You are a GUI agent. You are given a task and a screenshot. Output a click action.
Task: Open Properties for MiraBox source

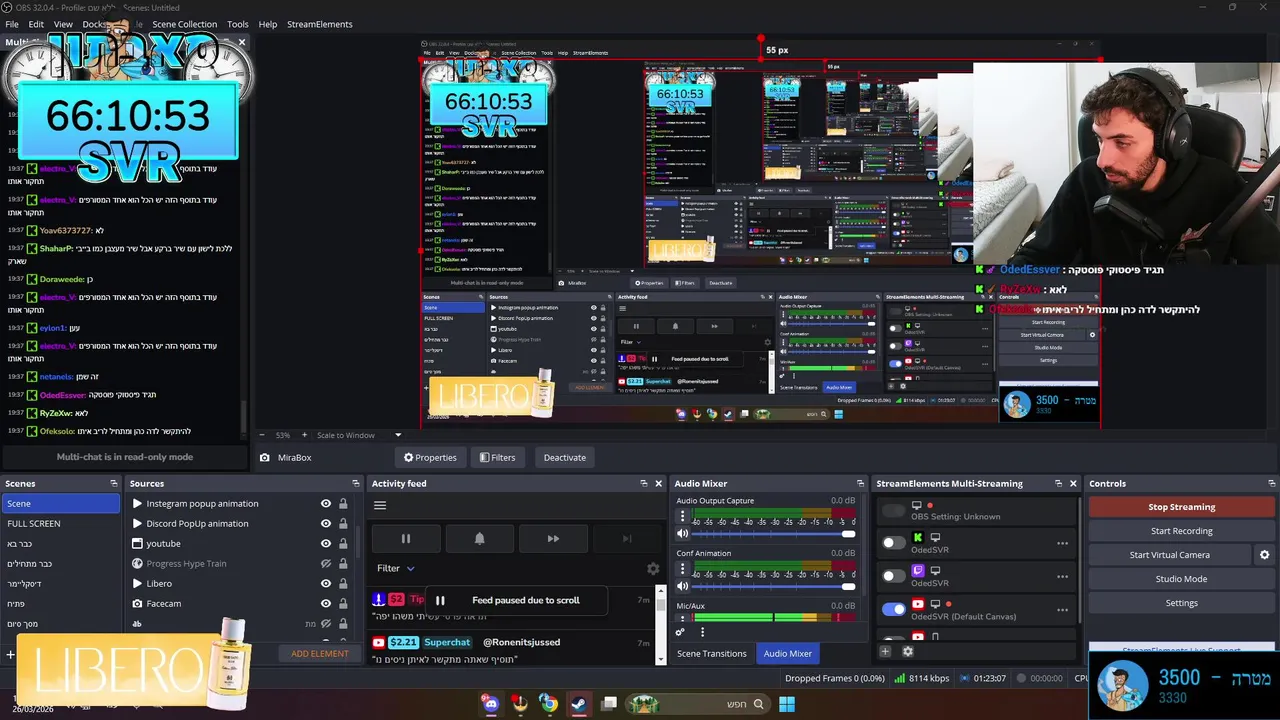tap(430, 458)
